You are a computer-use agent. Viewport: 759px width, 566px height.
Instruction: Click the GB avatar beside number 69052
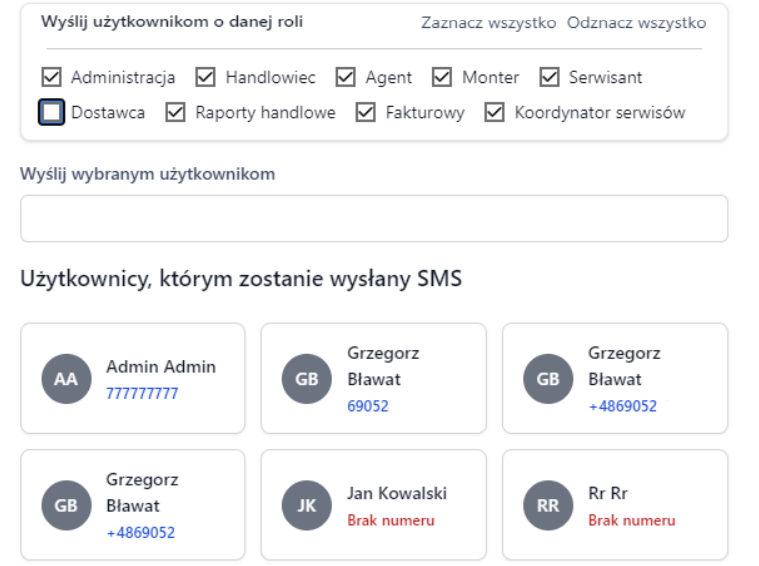tap(306, 380)
